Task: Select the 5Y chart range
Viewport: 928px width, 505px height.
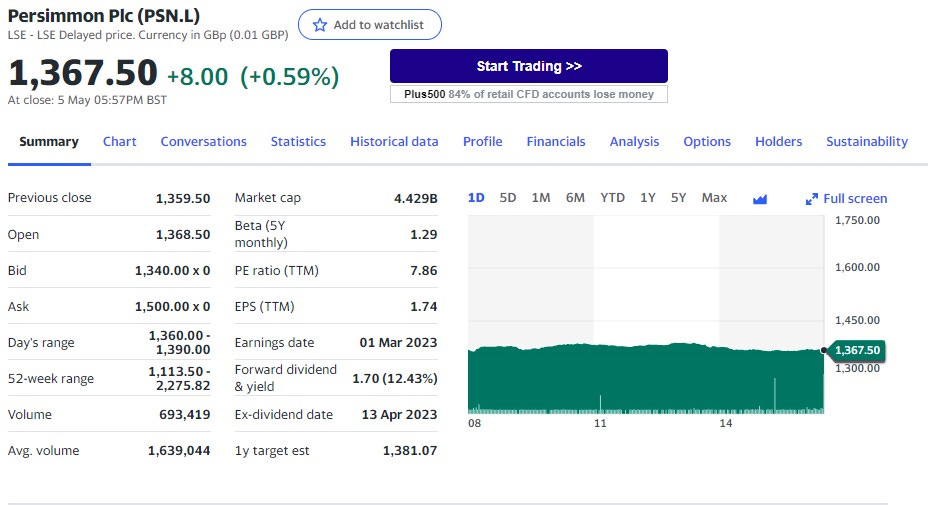Action: pos(678,198)
